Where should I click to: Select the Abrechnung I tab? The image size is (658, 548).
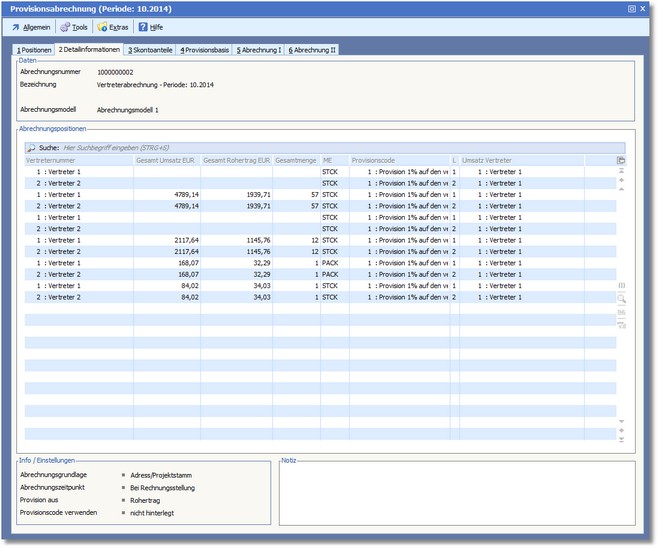pyautogui.click(x=259, y=49)
